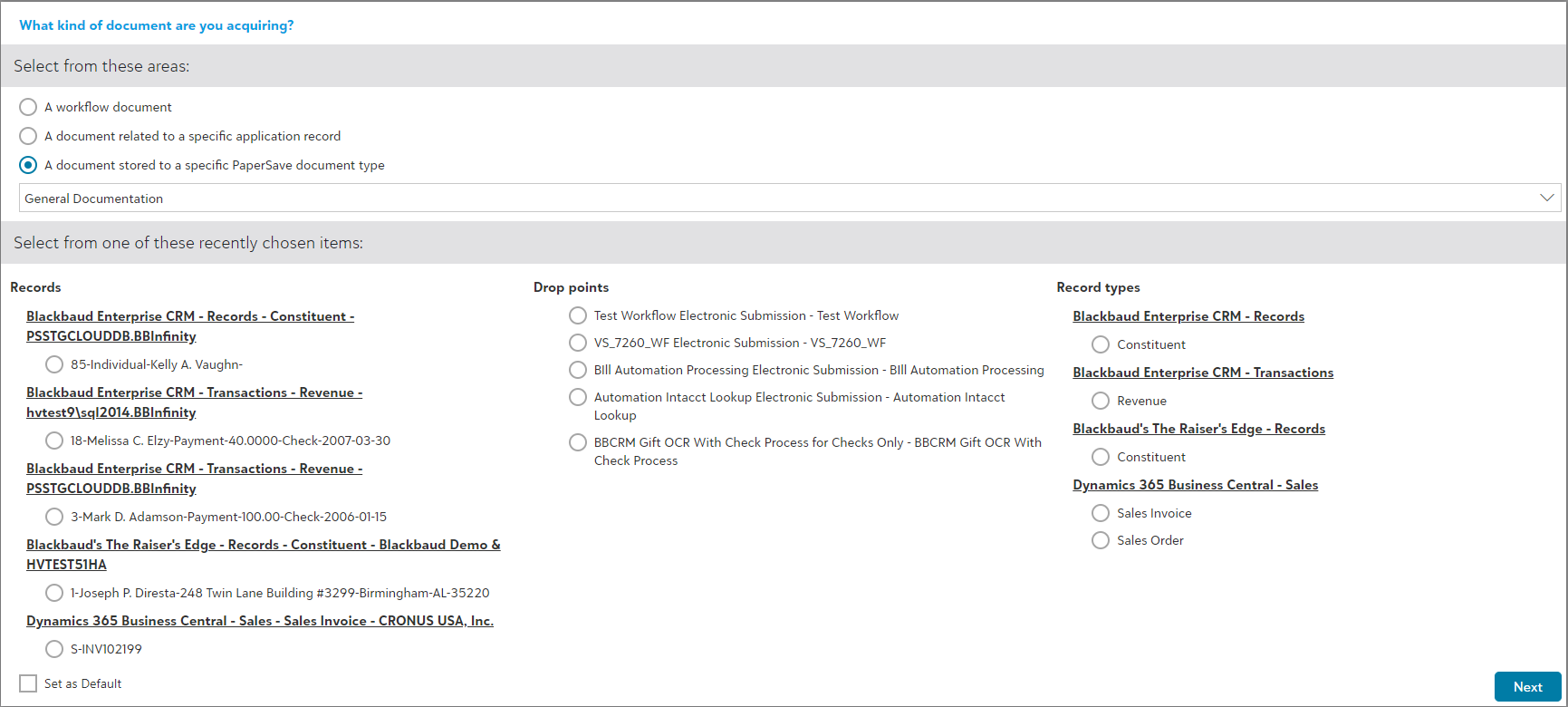Select the 'A workflow document' radio option
Image resolution: width=1568 pixels, height=707 pixels.
pyautogui.click(x=28, y=107)
